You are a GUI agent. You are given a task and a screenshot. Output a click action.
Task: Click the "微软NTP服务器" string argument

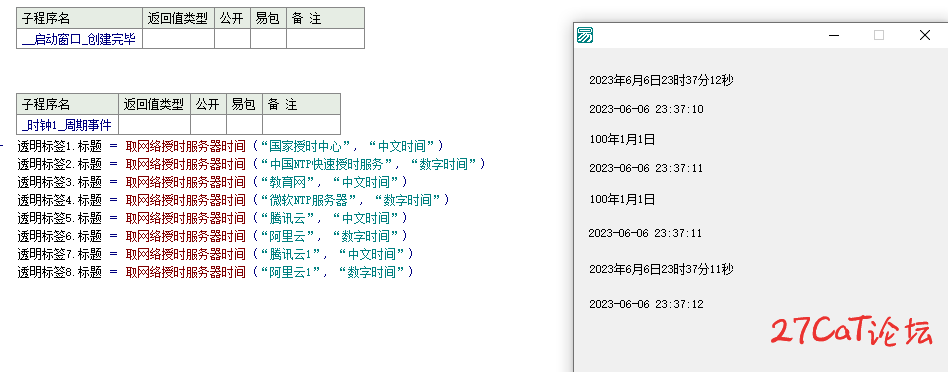310,200
